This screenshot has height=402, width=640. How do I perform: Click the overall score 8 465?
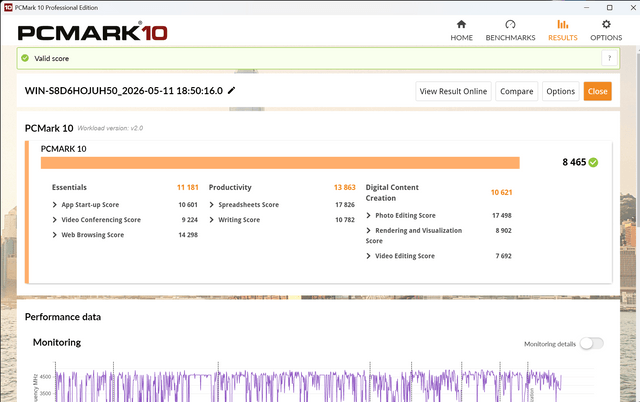tap(574, 162)
